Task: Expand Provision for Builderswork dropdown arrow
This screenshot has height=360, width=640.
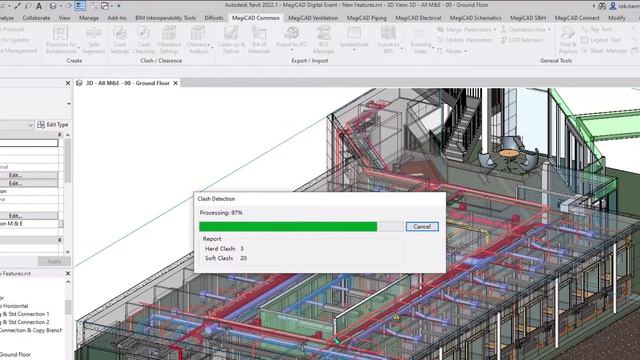Action: coord(78,48)
